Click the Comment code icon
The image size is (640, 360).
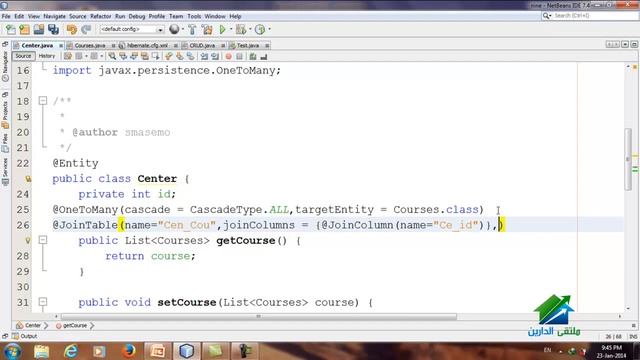[253, 56]
